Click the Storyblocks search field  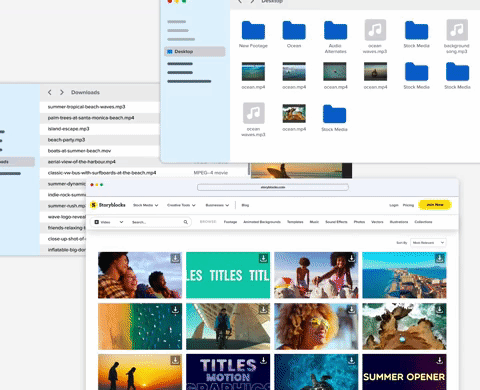coord(156,222)
